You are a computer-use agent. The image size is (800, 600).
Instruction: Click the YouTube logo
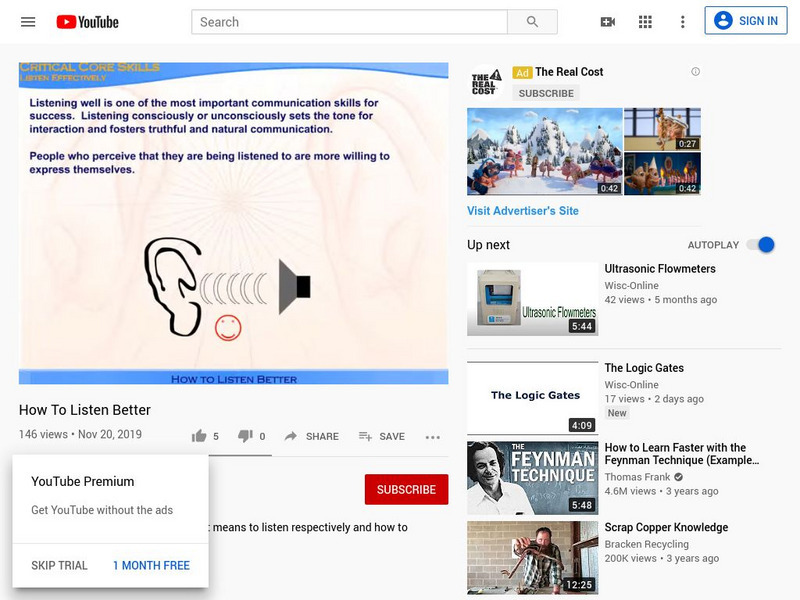[87, 22]
